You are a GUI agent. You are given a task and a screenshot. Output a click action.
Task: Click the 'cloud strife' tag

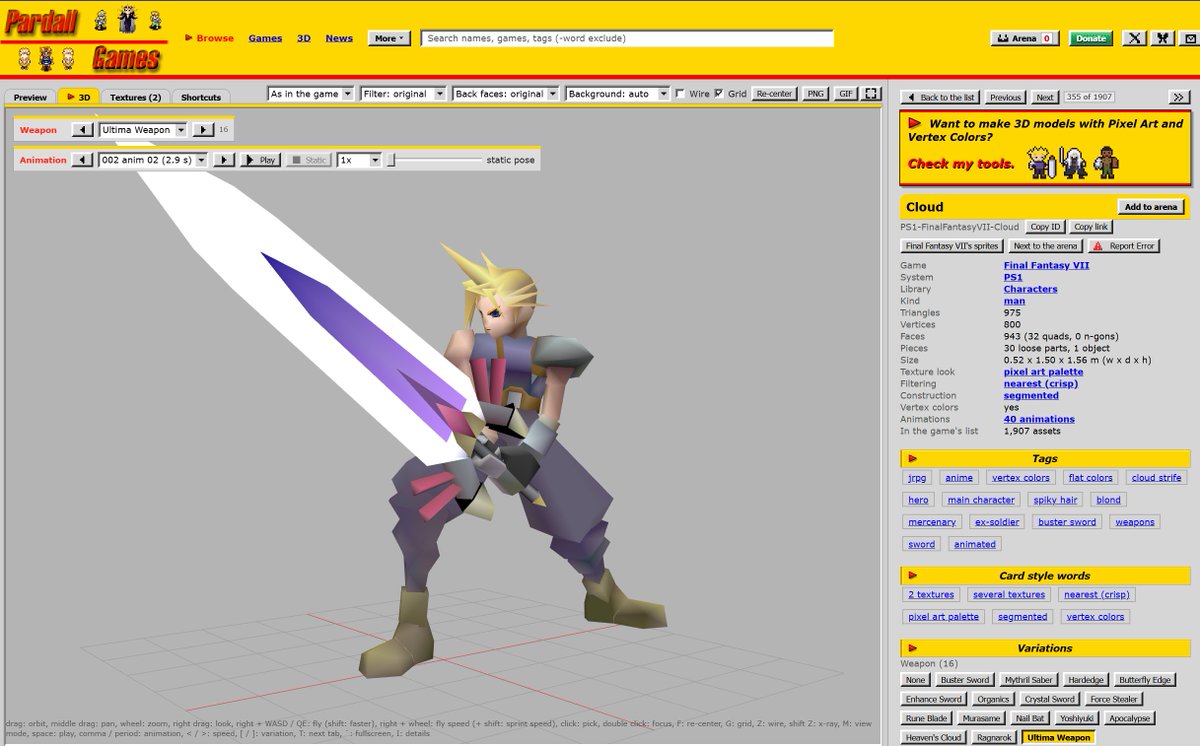pyautogui.click(x=1156, y=478)
